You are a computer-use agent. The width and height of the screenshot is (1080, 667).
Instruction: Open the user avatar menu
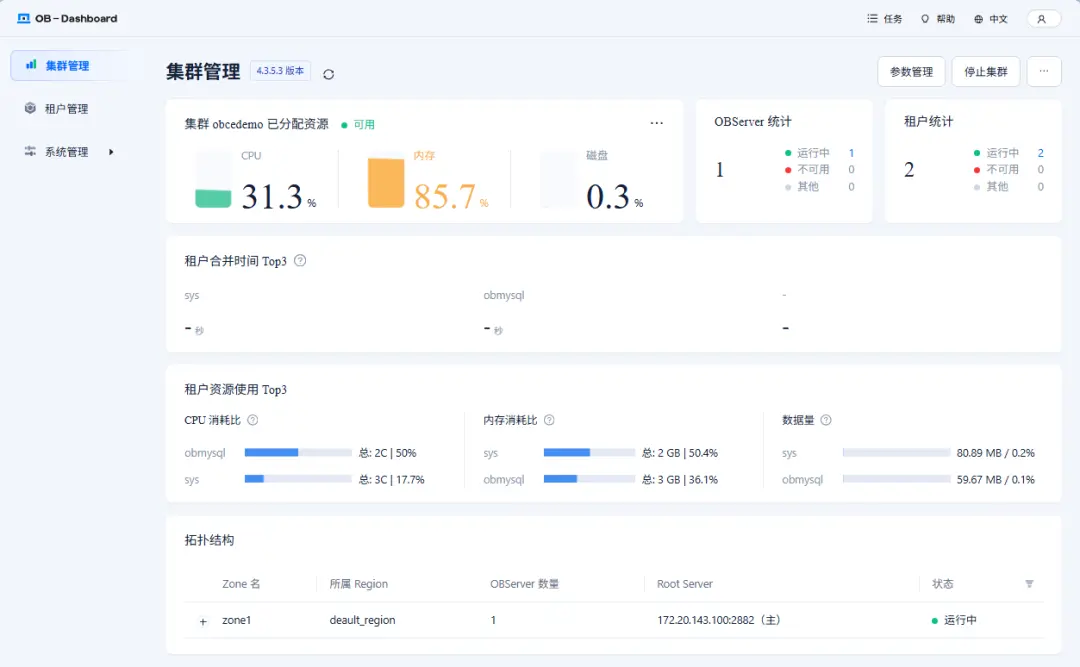click(1043, 19)
